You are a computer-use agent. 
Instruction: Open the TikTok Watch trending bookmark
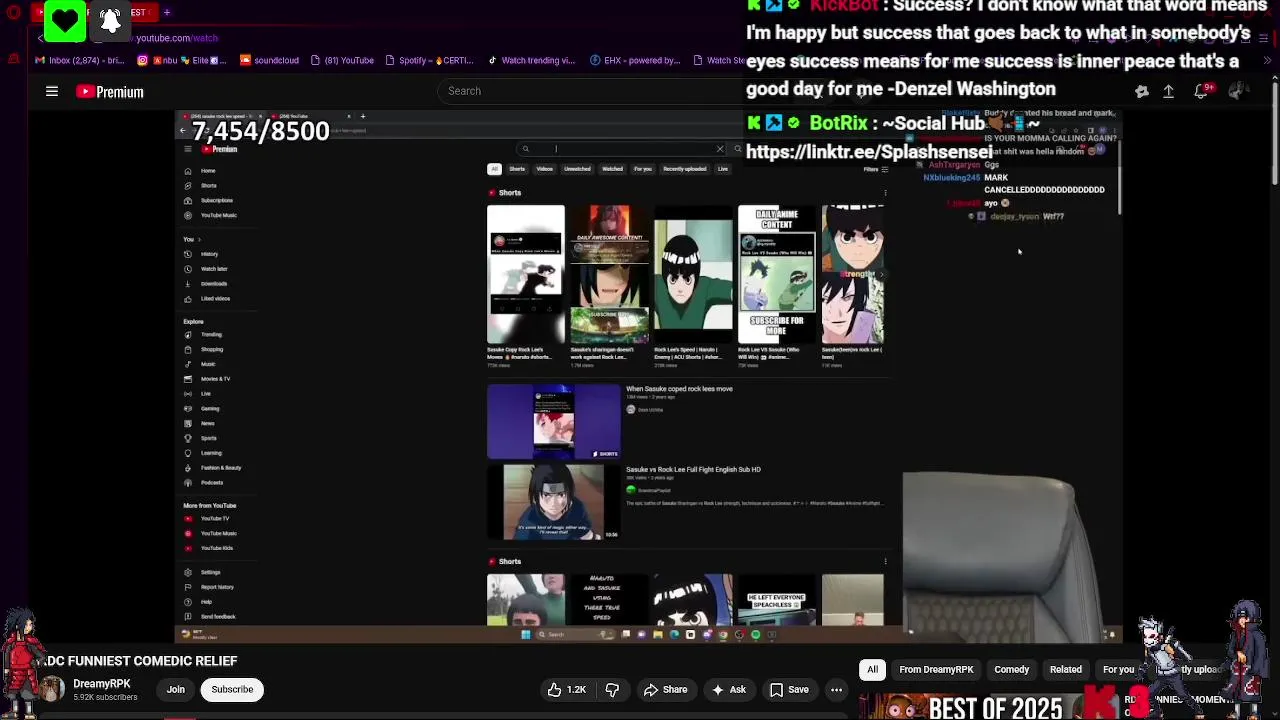(531, 60)
